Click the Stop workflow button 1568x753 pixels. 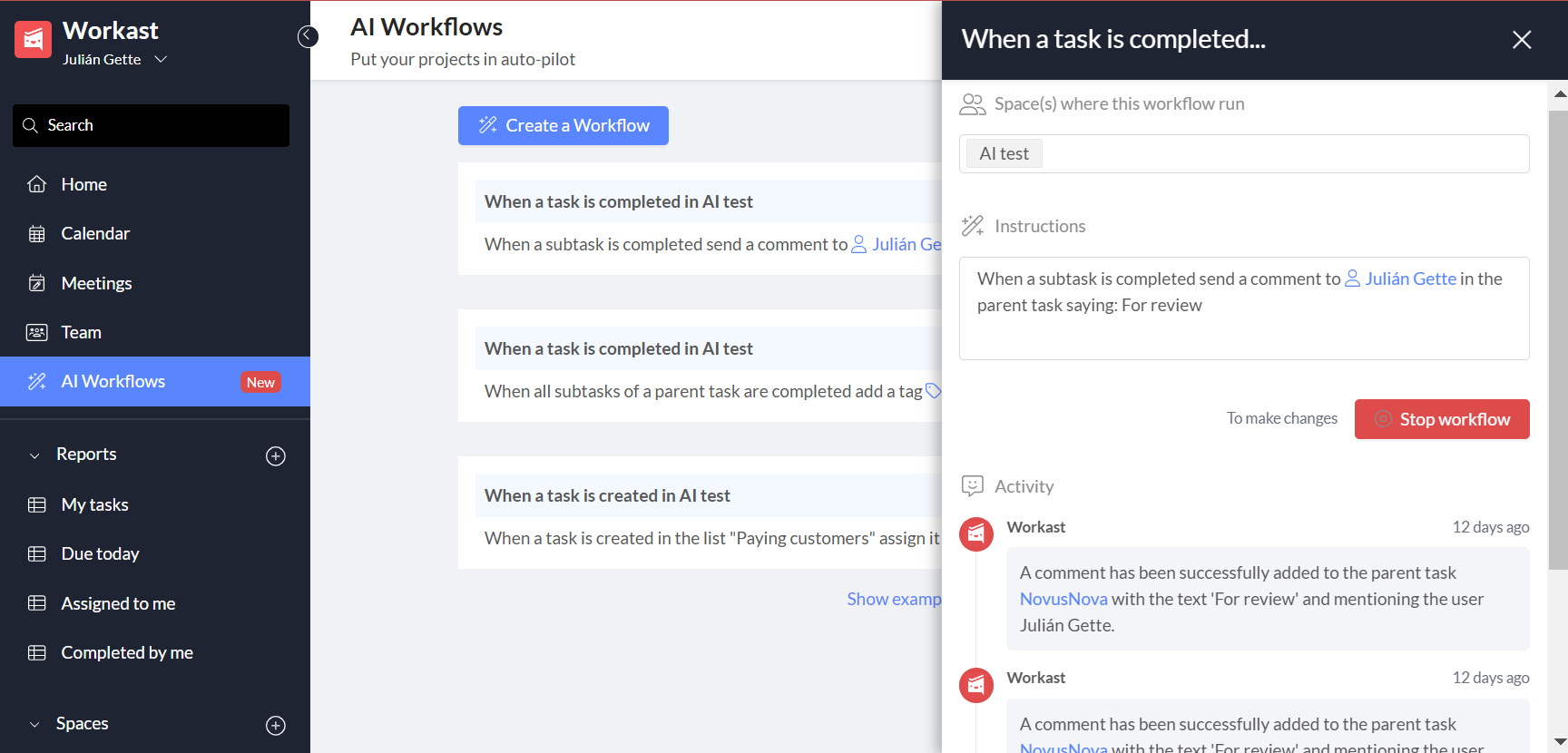pos(1442,419)
